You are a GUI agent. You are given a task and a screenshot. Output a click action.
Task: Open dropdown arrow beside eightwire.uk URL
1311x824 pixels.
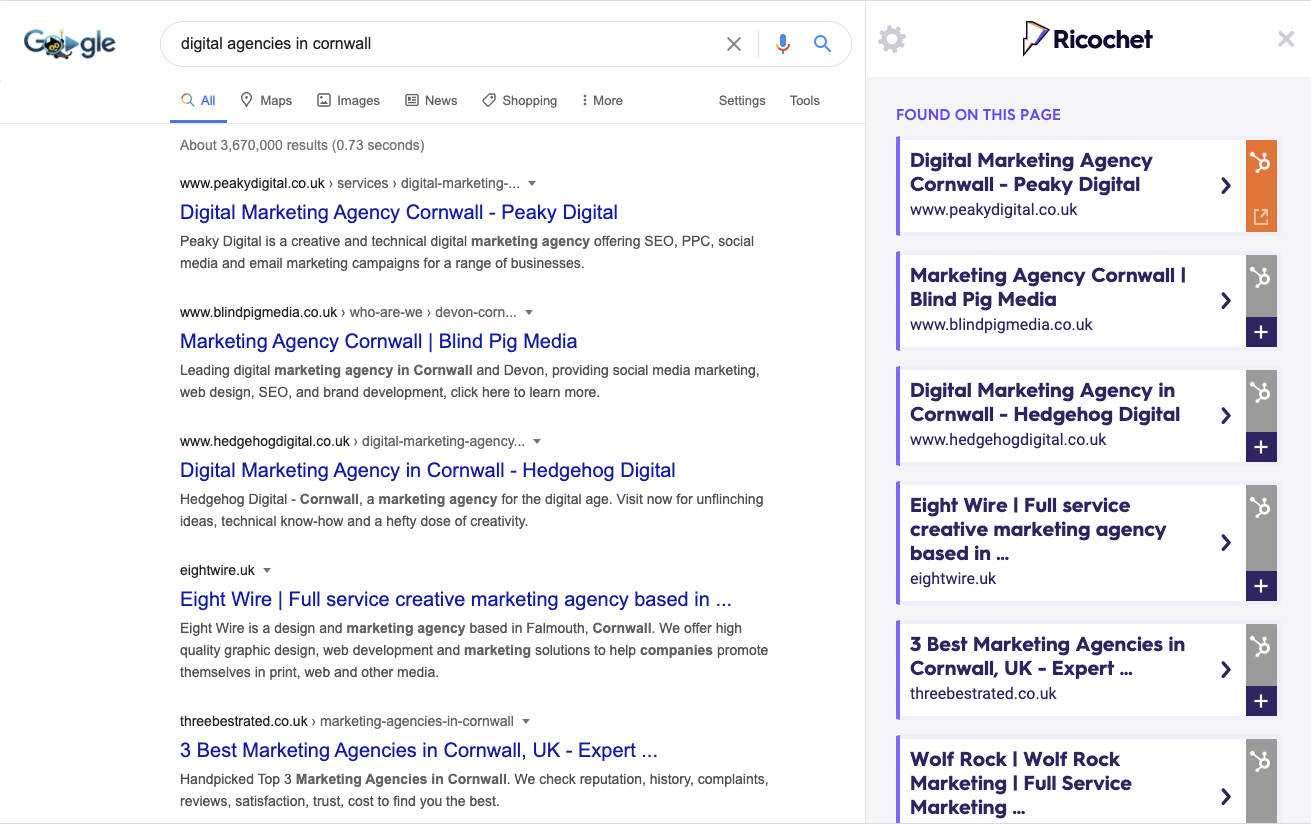(267, 571)
